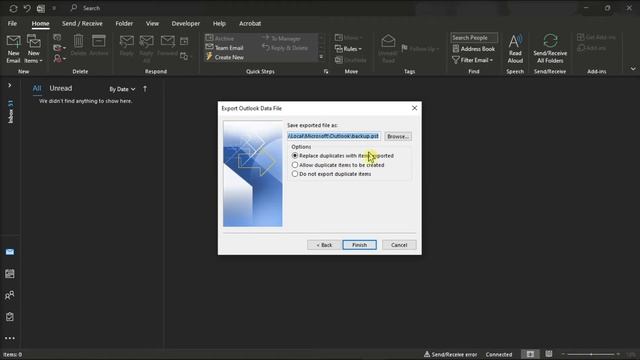Screen dimensions: 640x360
Task: Show All messages tab
Action: point(37,88)
